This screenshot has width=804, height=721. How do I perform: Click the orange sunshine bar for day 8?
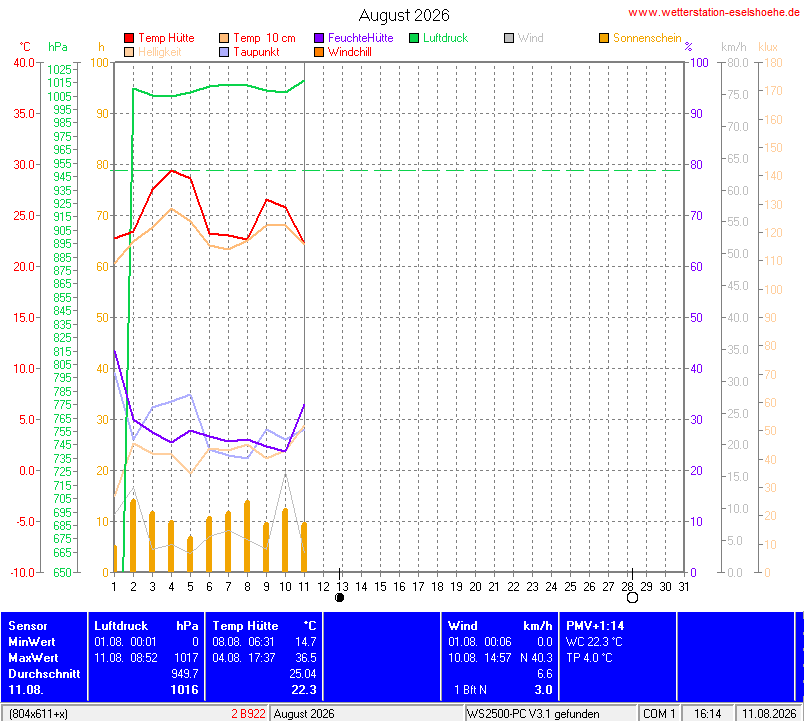[x=247, y=536]
